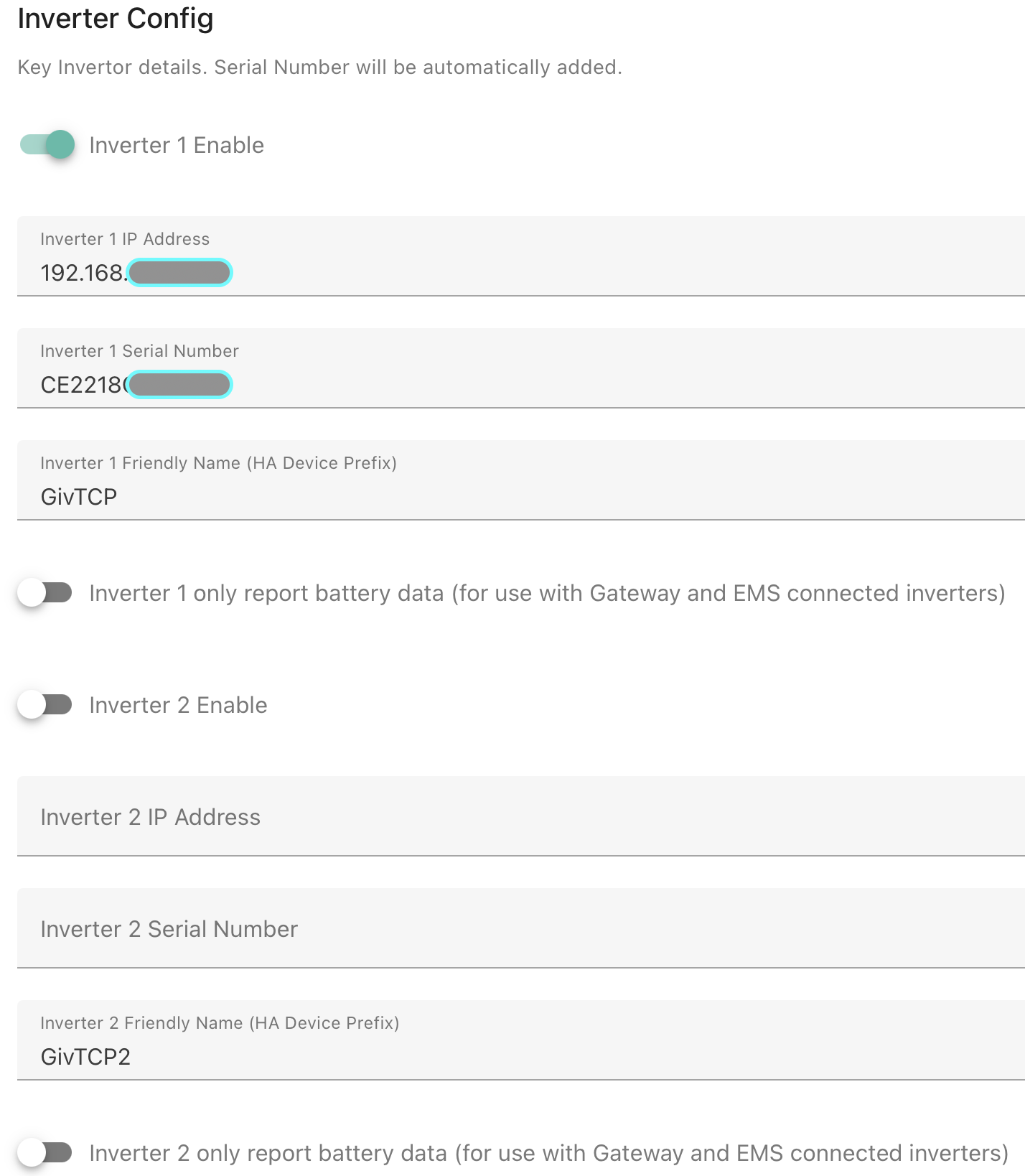
Task: Click the Inverter 1 Enable label text
Action: [x=177, y=145]
